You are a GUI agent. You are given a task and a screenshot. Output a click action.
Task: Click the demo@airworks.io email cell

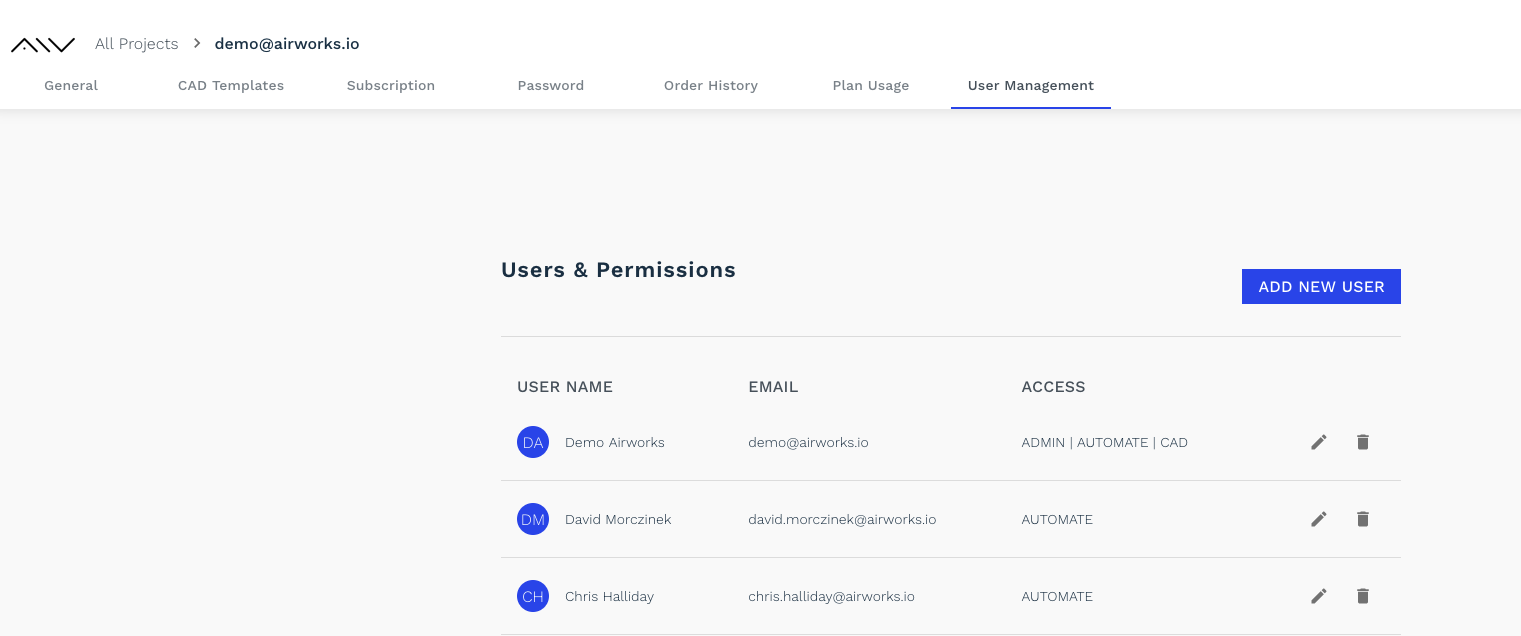tap(808, 442)
